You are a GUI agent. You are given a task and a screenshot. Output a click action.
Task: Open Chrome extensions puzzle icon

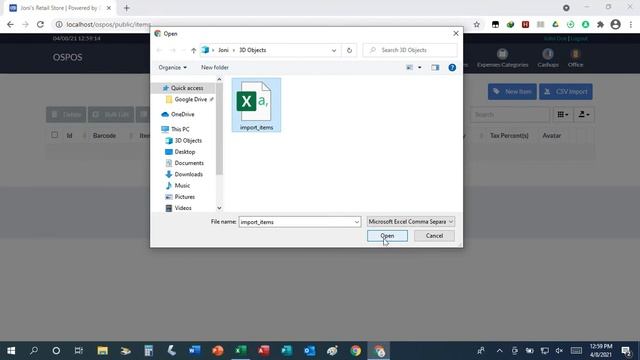[600, 24]
